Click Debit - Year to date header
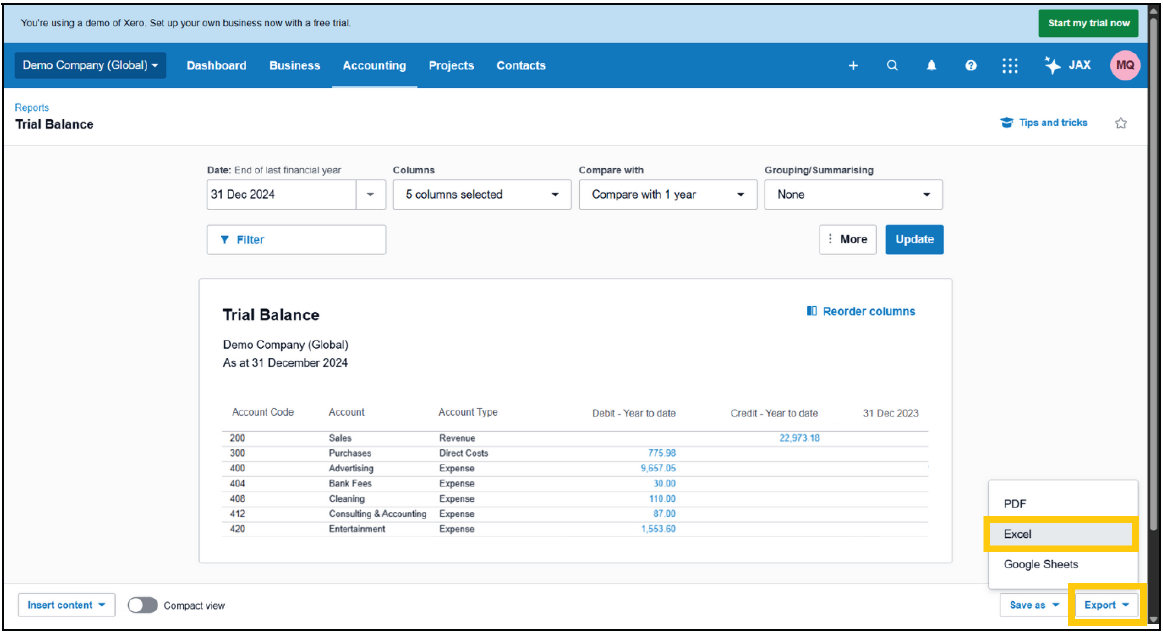The height and width of the screenshot is (634, 1163). tap(633, 413)
